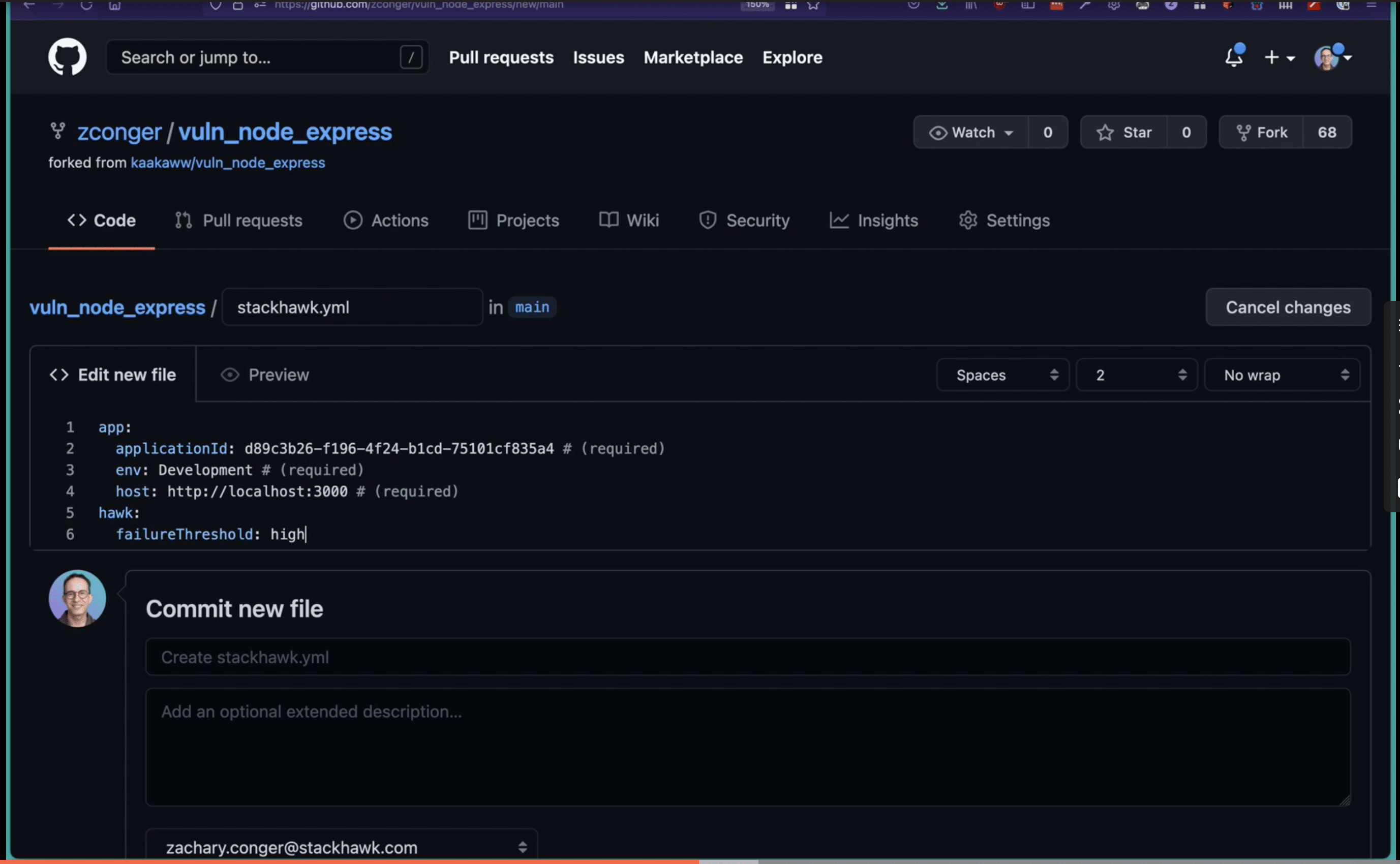Open the plus create-new menu
Image resolution: width=1400 pixels, height=864 pixels.
coord(1280,58)
